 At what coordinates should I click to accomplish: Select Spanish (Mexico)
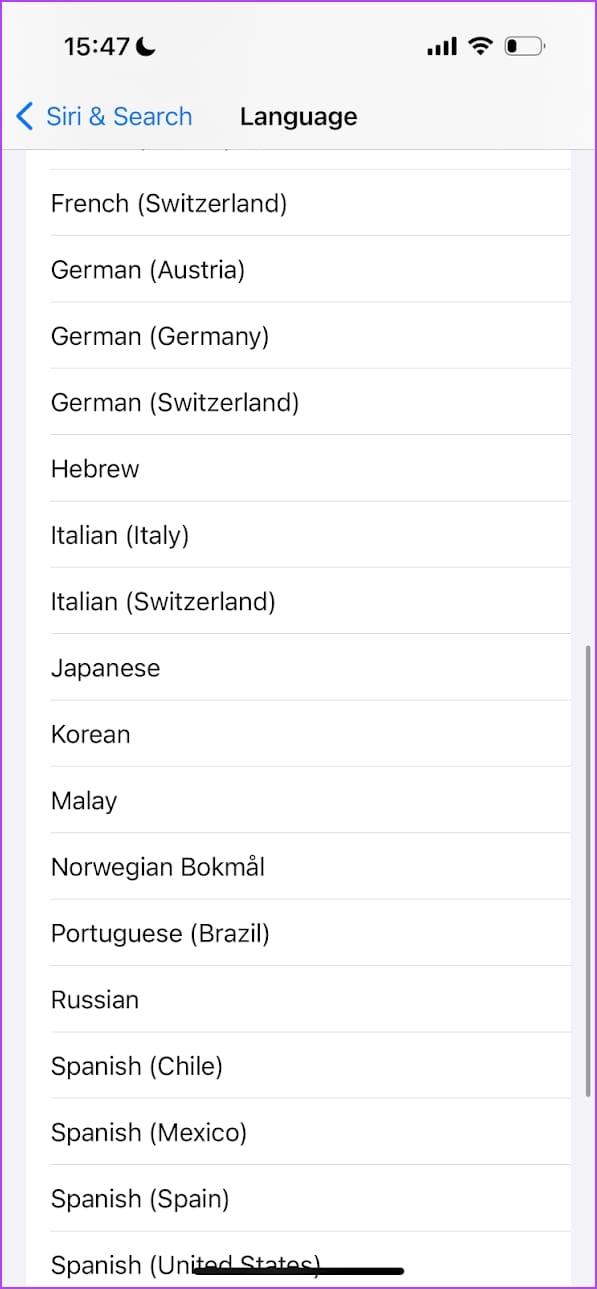click(149, 1132)
